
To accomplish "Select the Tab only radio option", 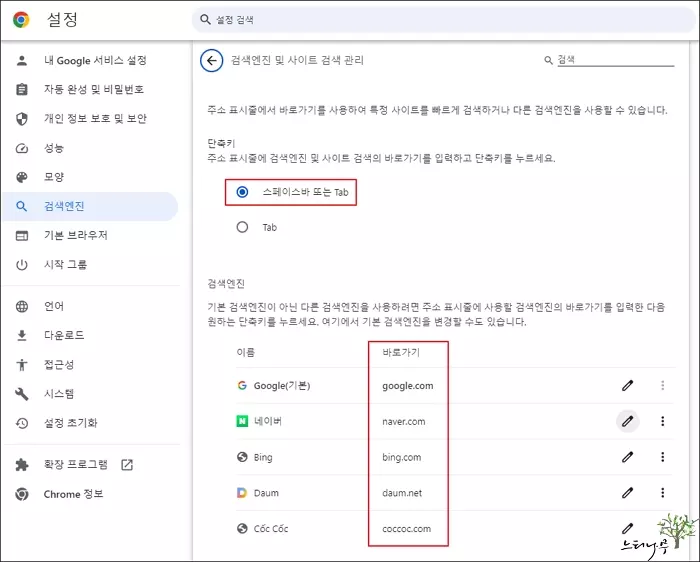I will pos(242,227).
